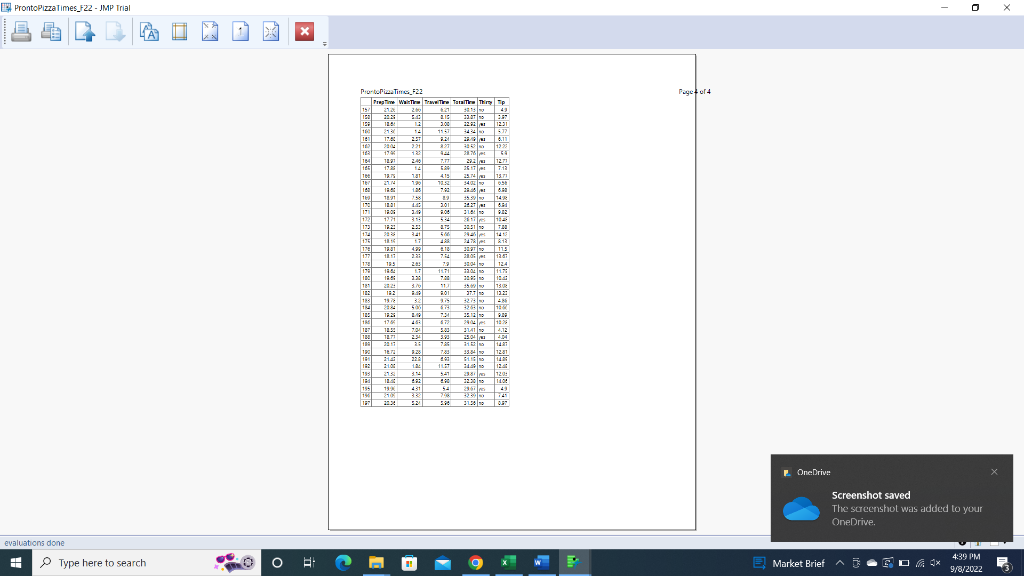Open the Windows Start menu
The height and width of the screenshot is (576, 1024).
16,562
